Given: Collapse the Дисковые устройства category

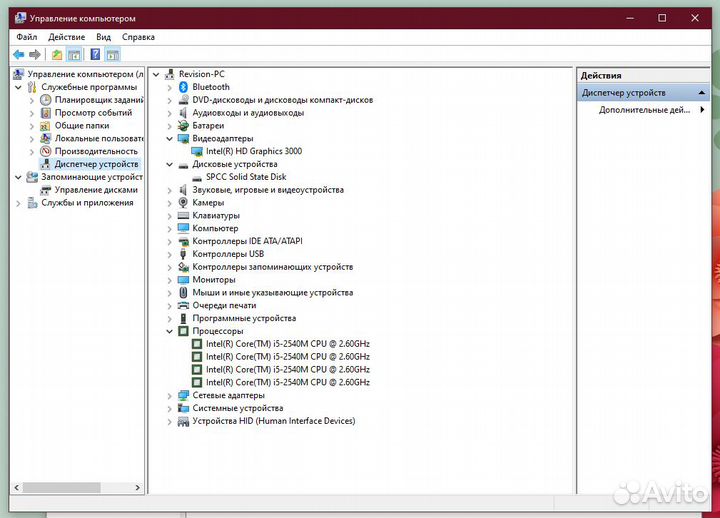Looking at the screenshot, I should coord(169,164).
